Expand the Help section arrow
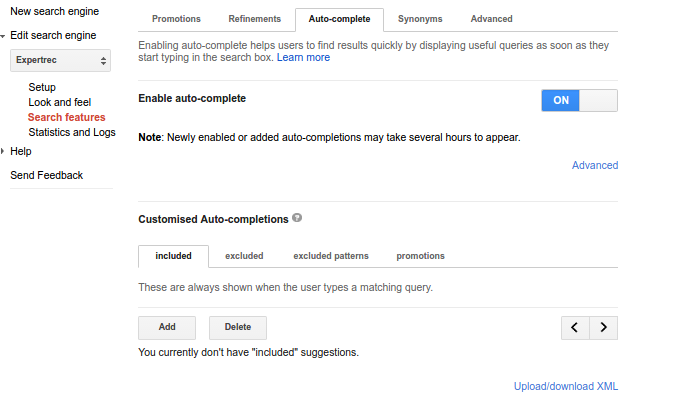This screenshot has width=679, height=403. [3, 151]
